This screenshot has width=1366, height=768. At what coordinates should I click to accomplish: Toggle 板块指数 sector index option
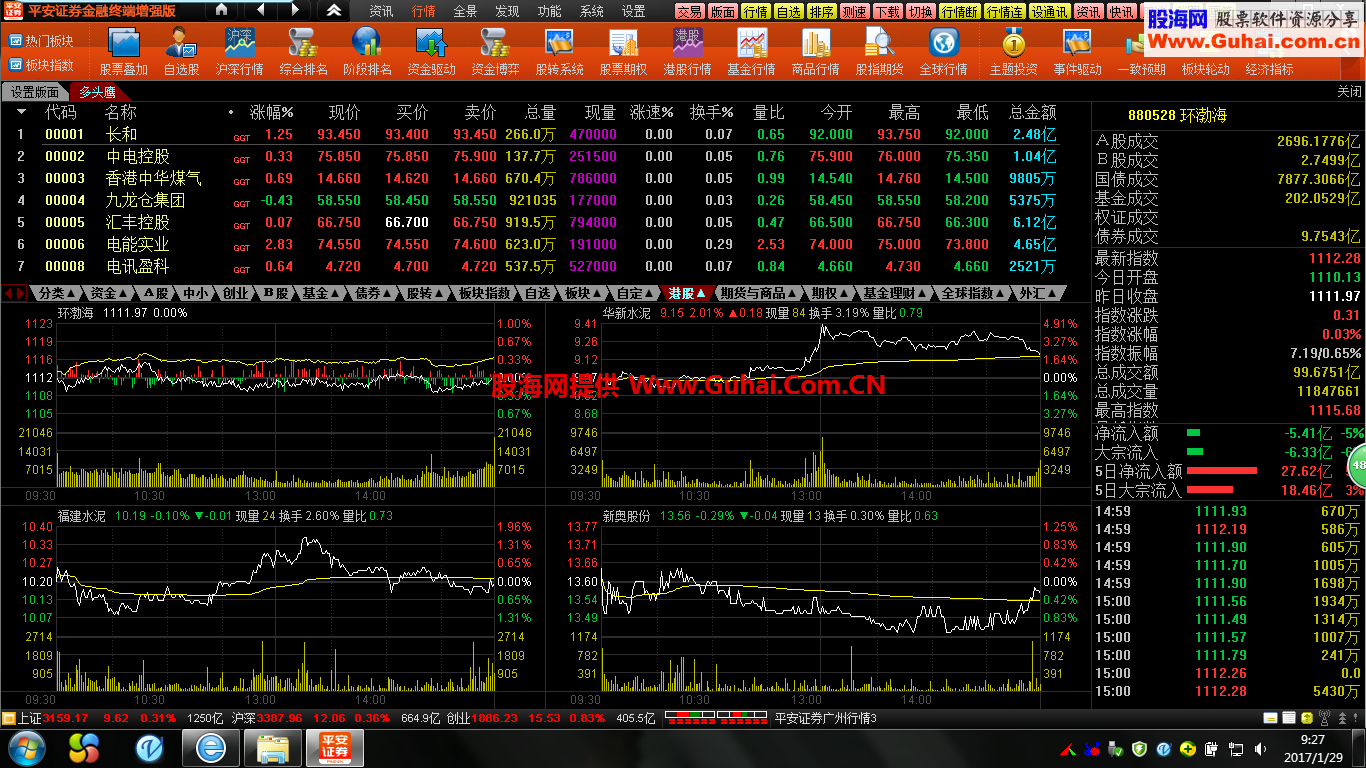point(41,65)
